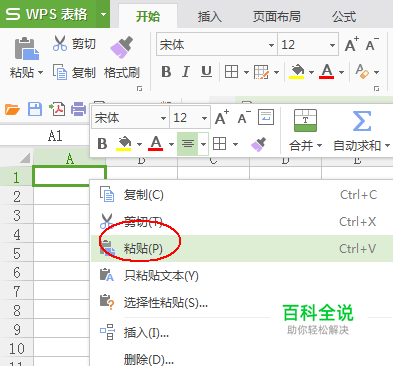Expand the ribbon borders dropdown arrow
This screenshot has height=366, width=393.
pos(246,72)
